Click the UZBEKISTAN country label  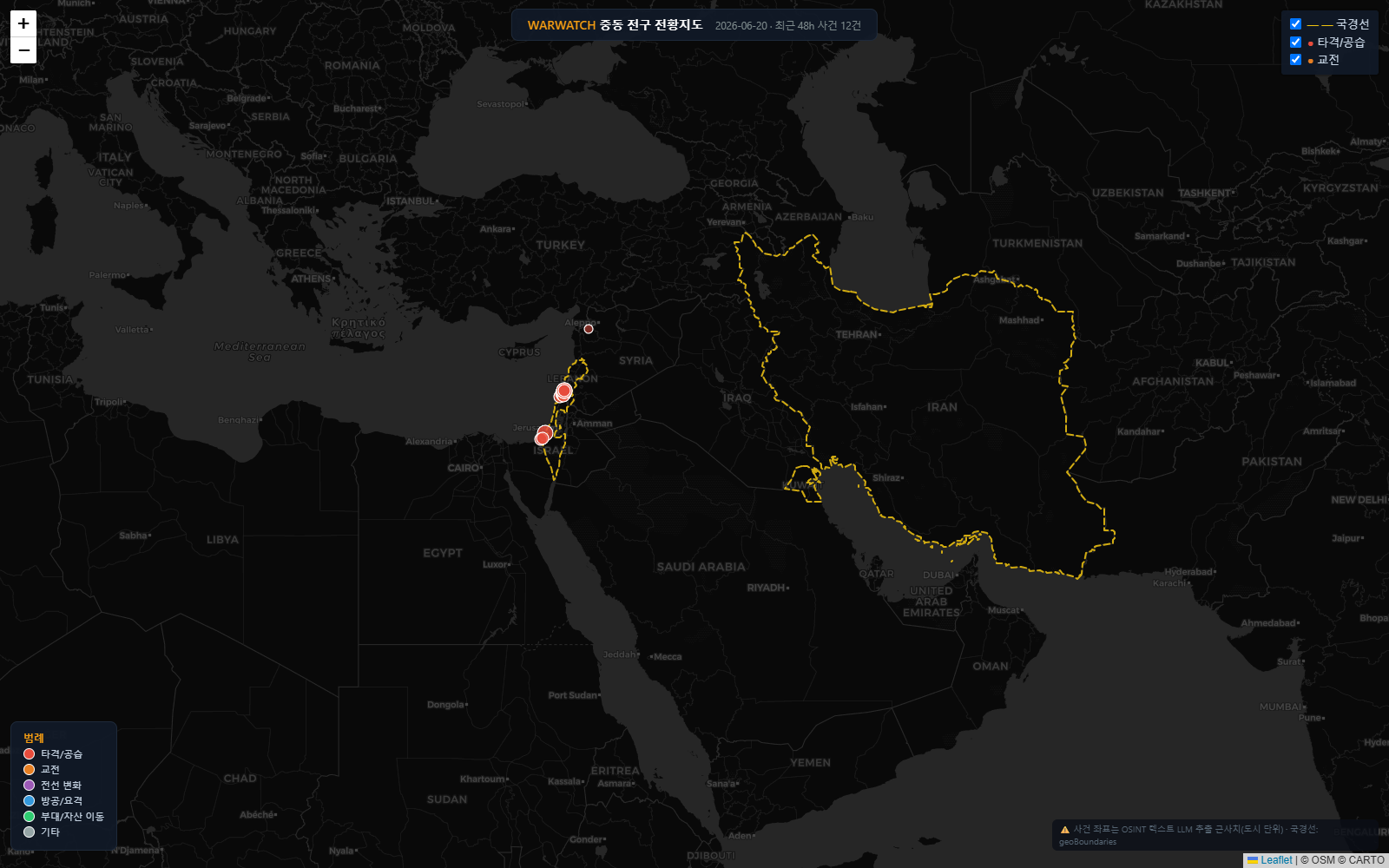click(1128, 193)
